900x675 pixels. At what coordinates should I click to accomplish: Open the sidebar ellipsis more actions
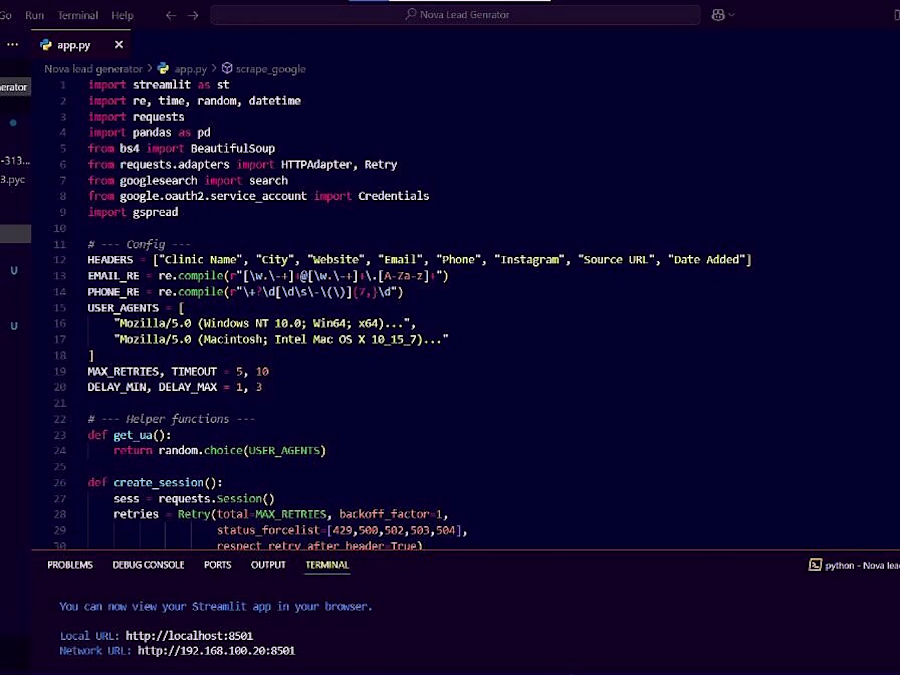[x=13, y=44]
